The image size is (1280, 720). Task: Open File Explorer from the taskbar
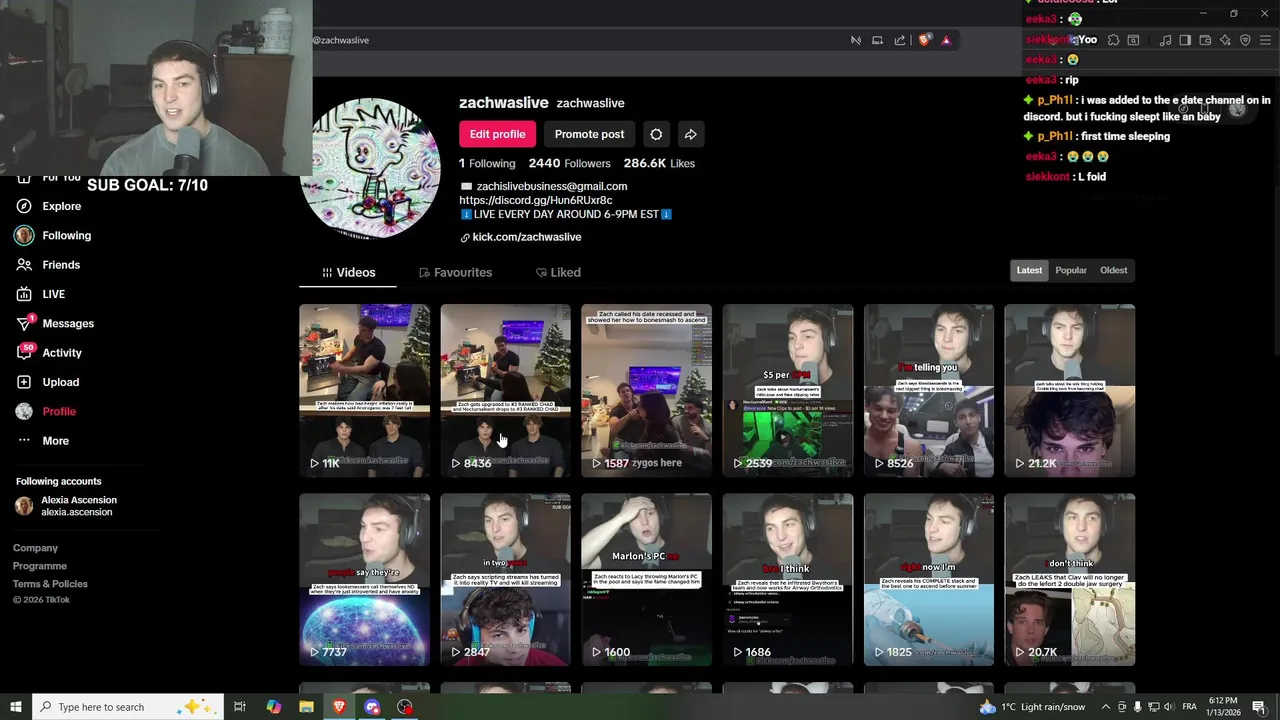tap(306, 707)
